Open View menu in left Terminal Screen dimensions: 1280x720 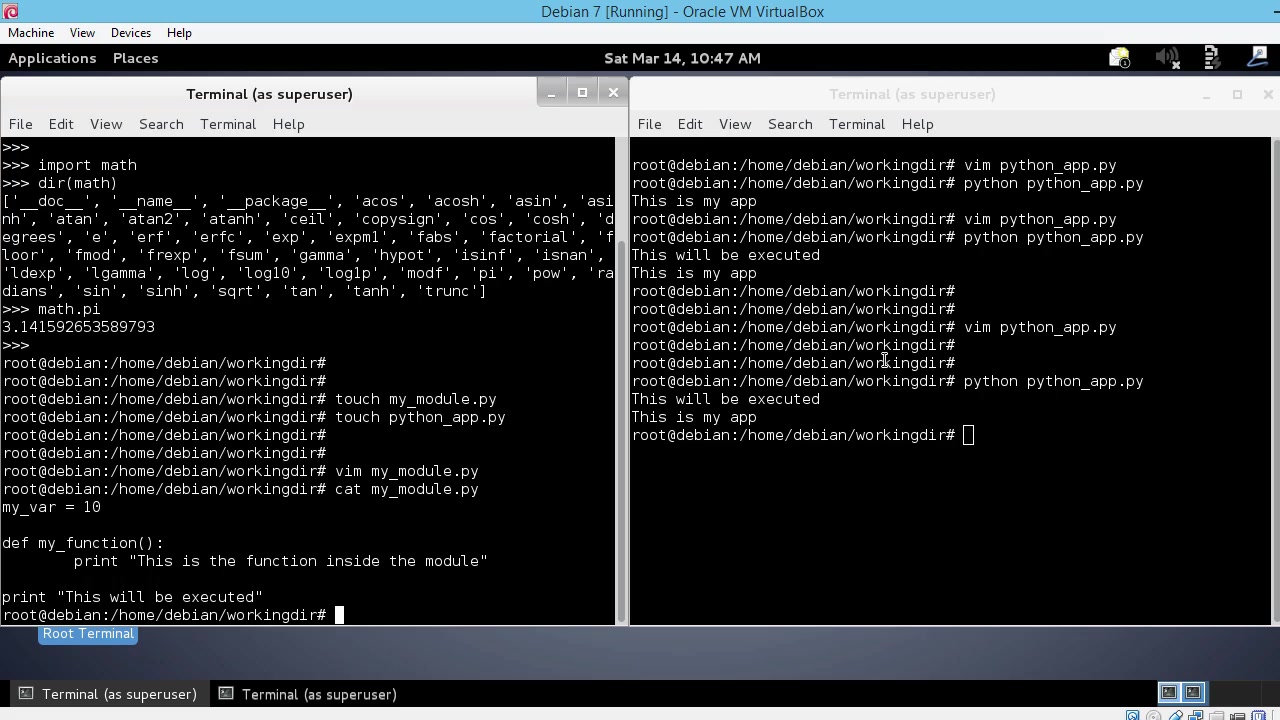coord(106,124)
